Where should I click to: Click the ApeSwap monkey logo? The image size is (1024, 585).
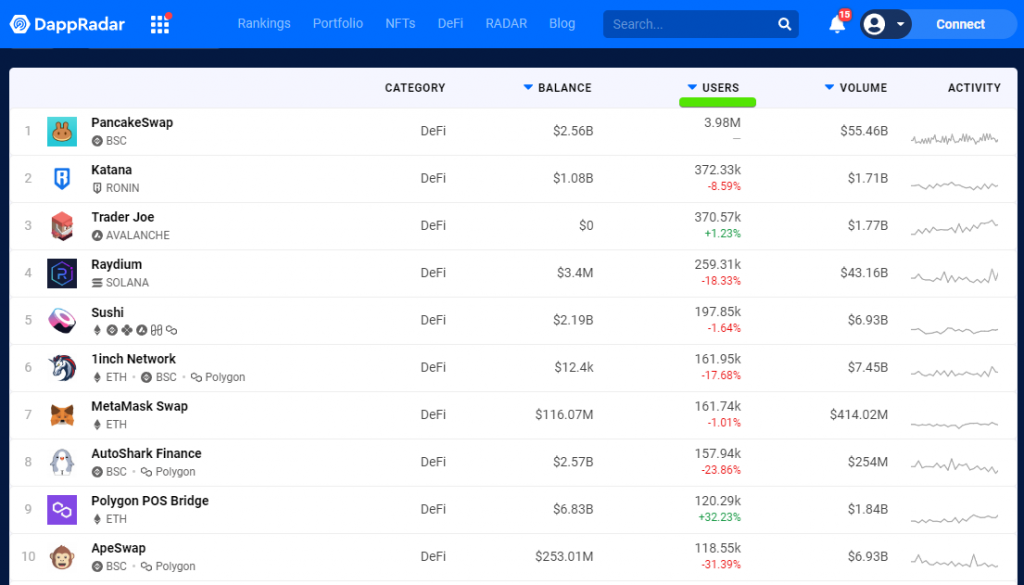pos(62,557)
